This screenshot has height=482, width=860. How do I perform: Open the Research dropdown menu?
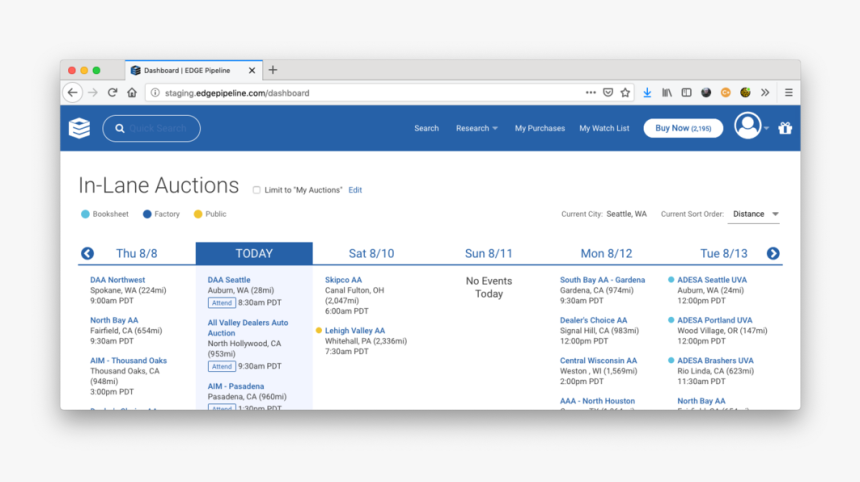[x=477, y=128]
